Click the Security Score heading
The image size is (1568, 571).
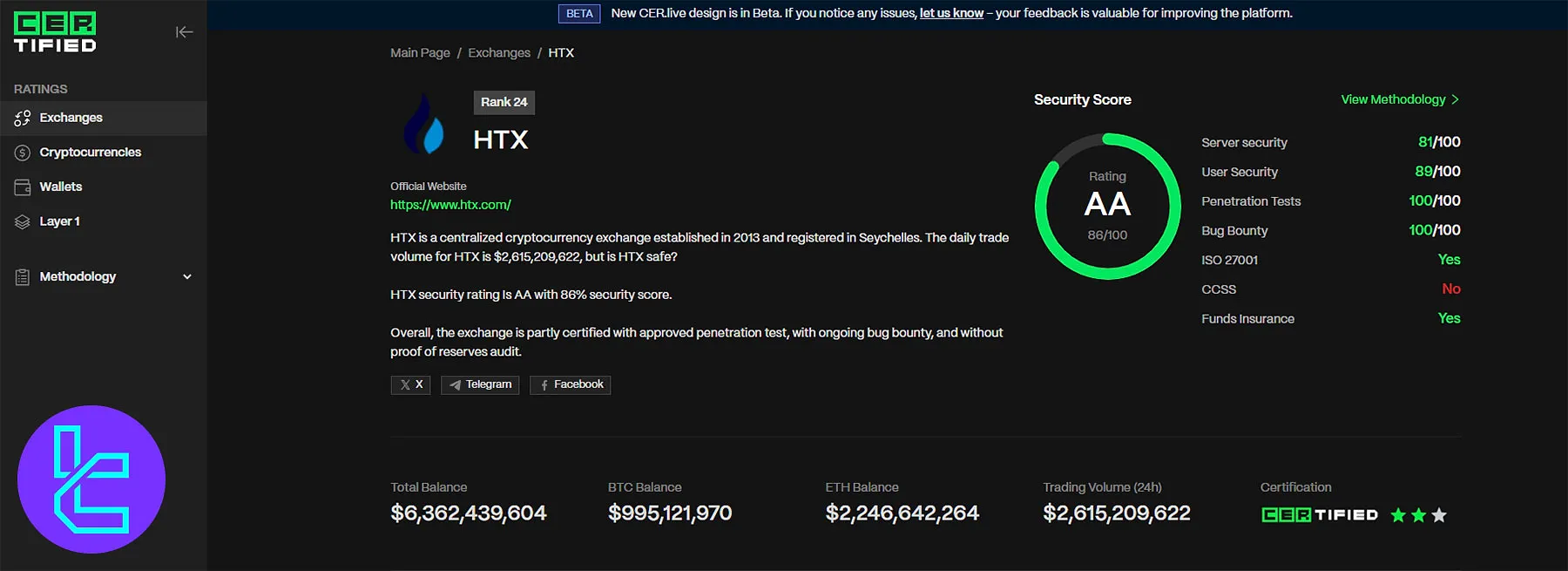pos(1083,100)
